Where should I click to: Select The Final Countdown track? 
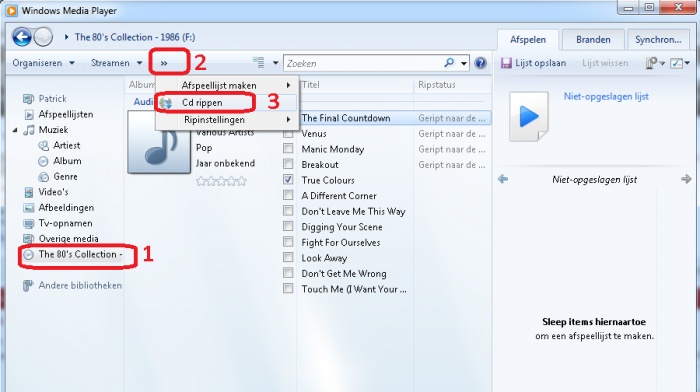tap(346, 118)
